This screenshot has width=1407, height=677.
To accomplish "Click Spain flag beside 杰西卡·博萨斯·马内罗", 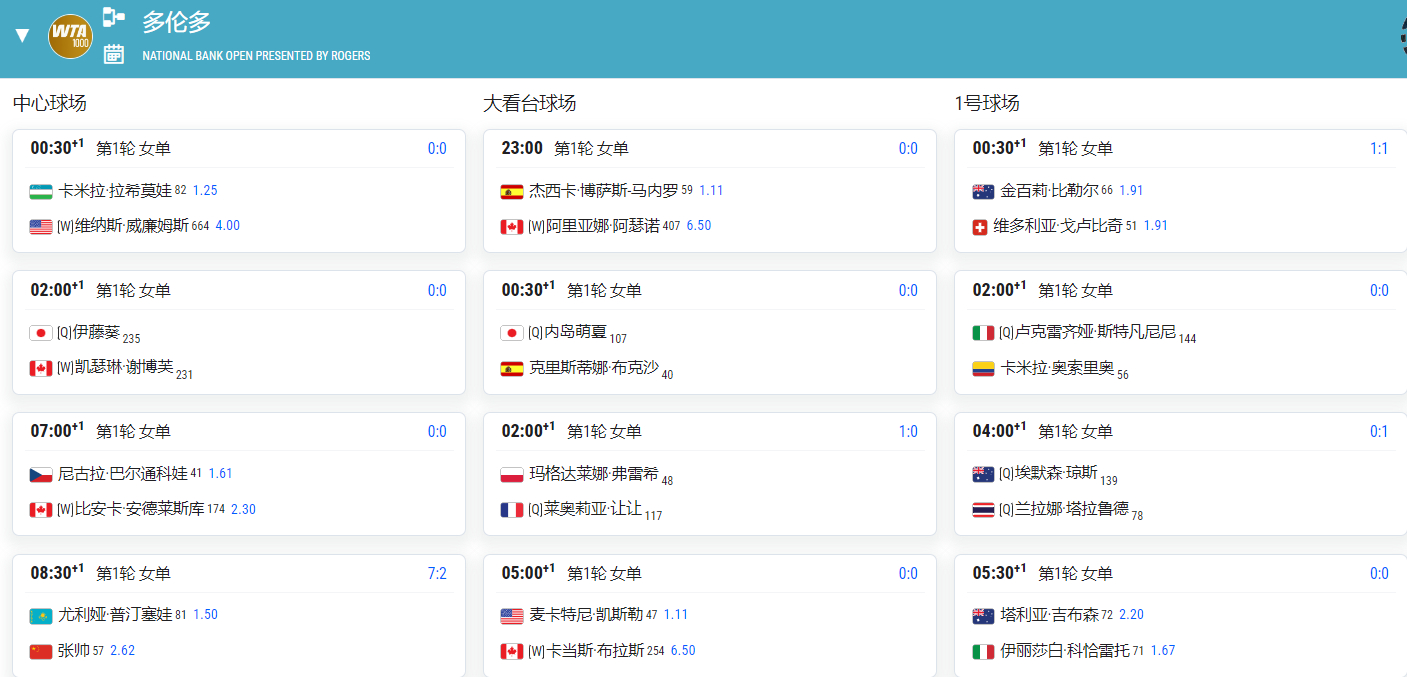I will coord(512,191).
